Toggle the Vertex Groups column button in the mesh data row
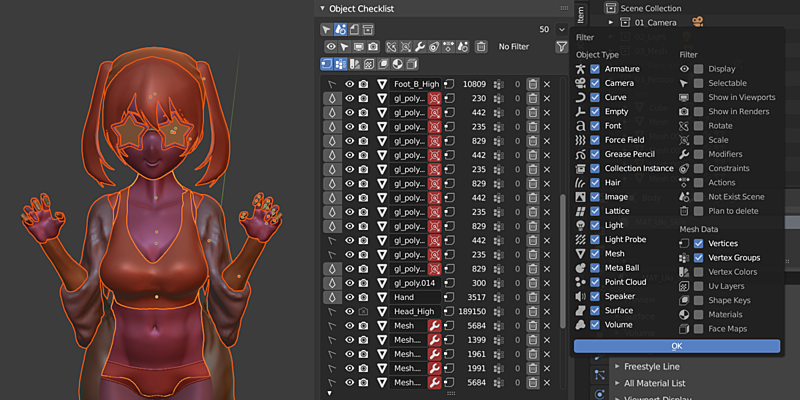 341,64
